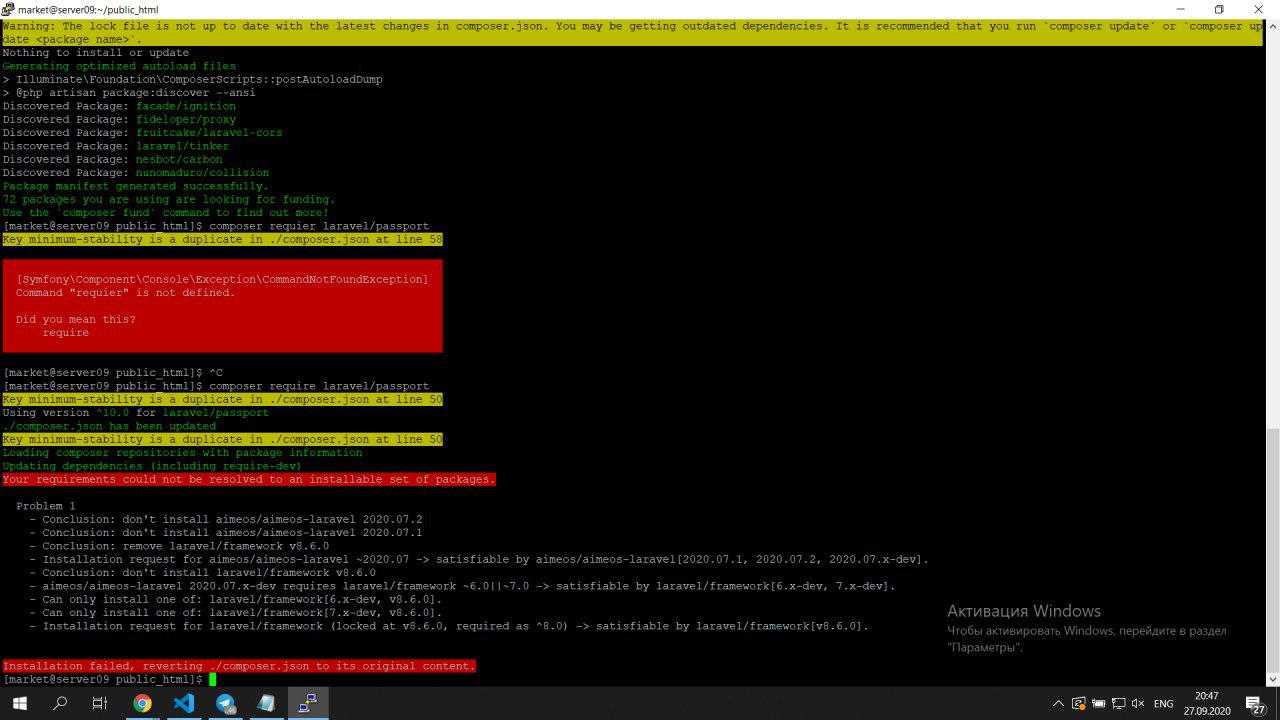
Task: Click 'Updating dependencies (including require-dev)' line
Action: coord(152,466)
